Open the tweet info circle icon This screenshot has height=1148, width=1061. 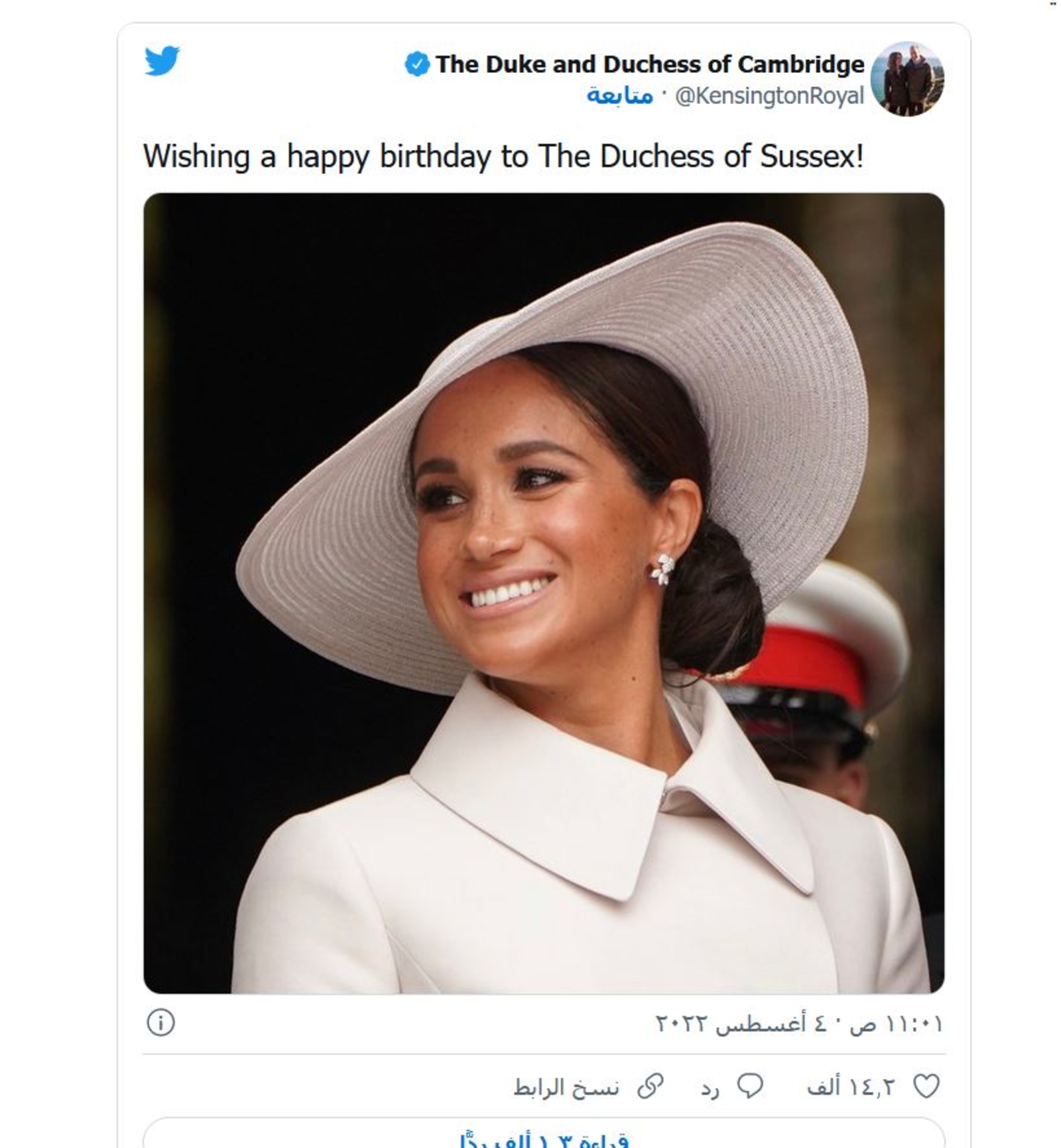pyautogui.click(x=160, y=1022)
